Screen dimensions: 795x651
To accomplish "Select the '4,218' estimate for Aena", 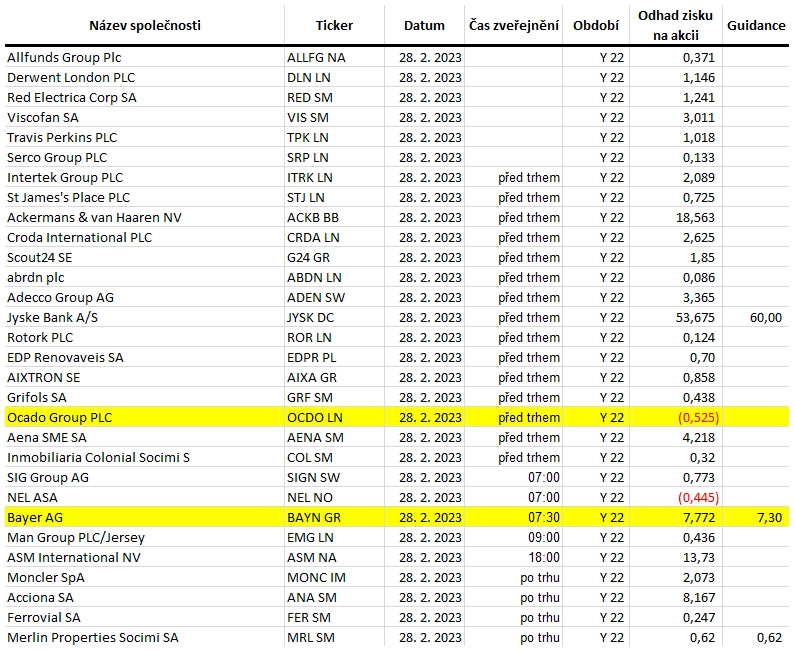I will pyautogui.click(x=699, y=438).
